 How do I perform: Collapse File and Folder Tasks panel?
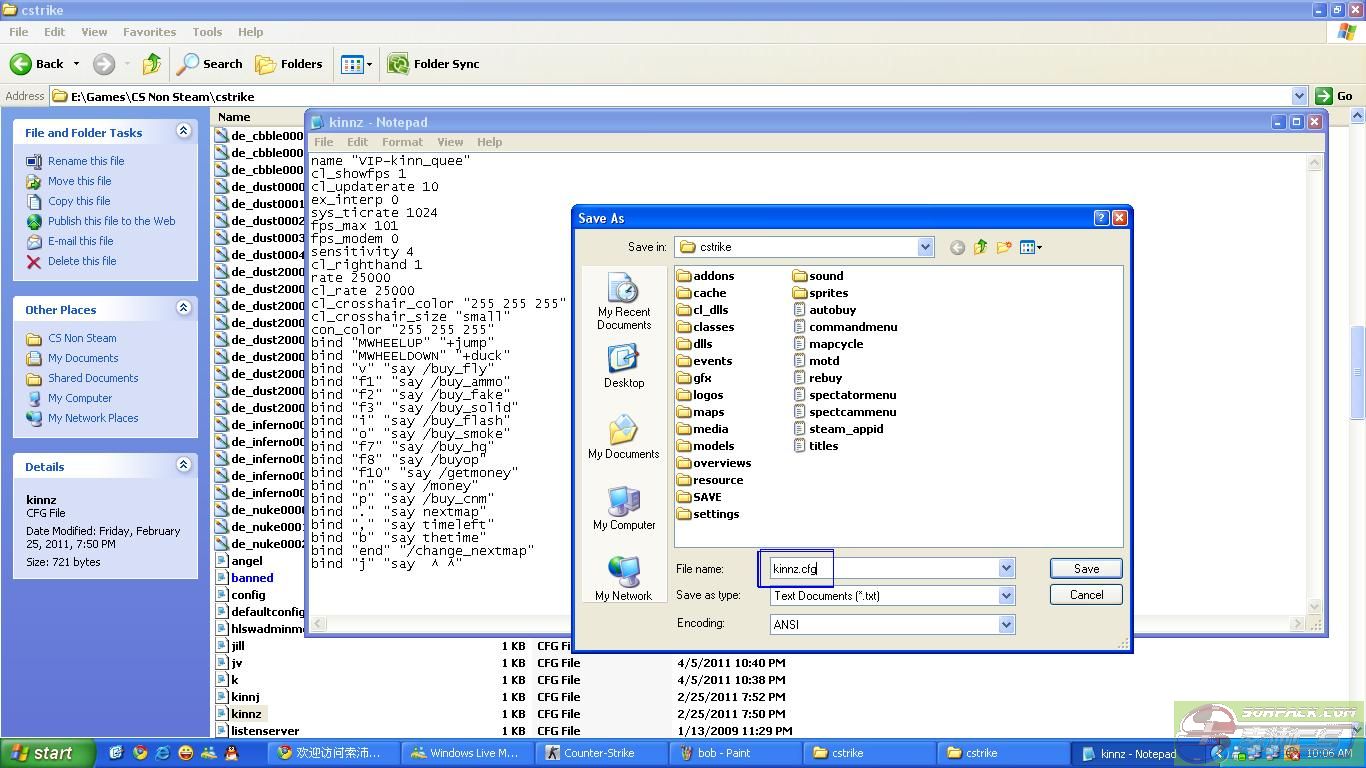(183, 131)
